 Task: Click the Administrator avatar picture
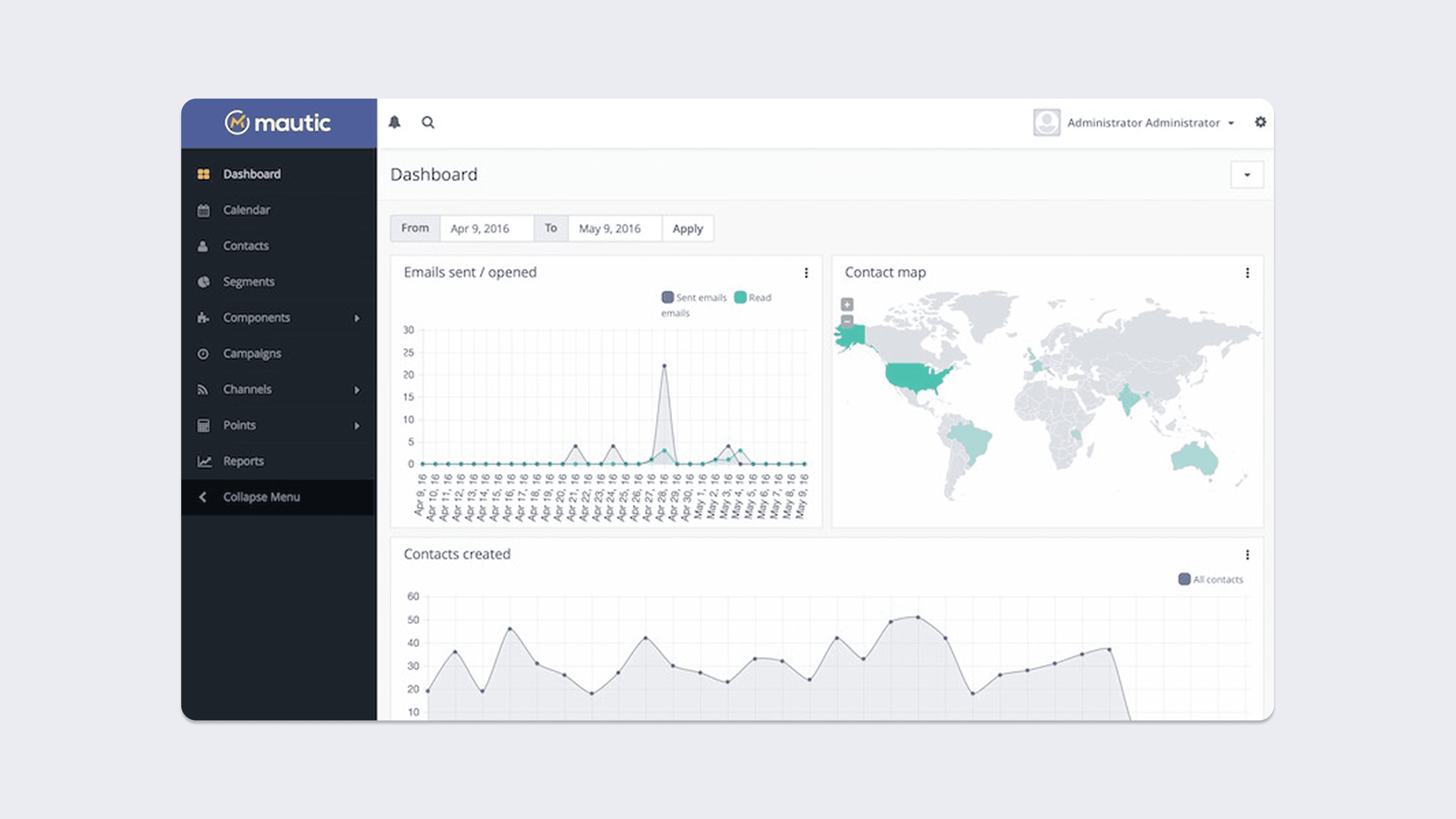[x=1046, y=122]
